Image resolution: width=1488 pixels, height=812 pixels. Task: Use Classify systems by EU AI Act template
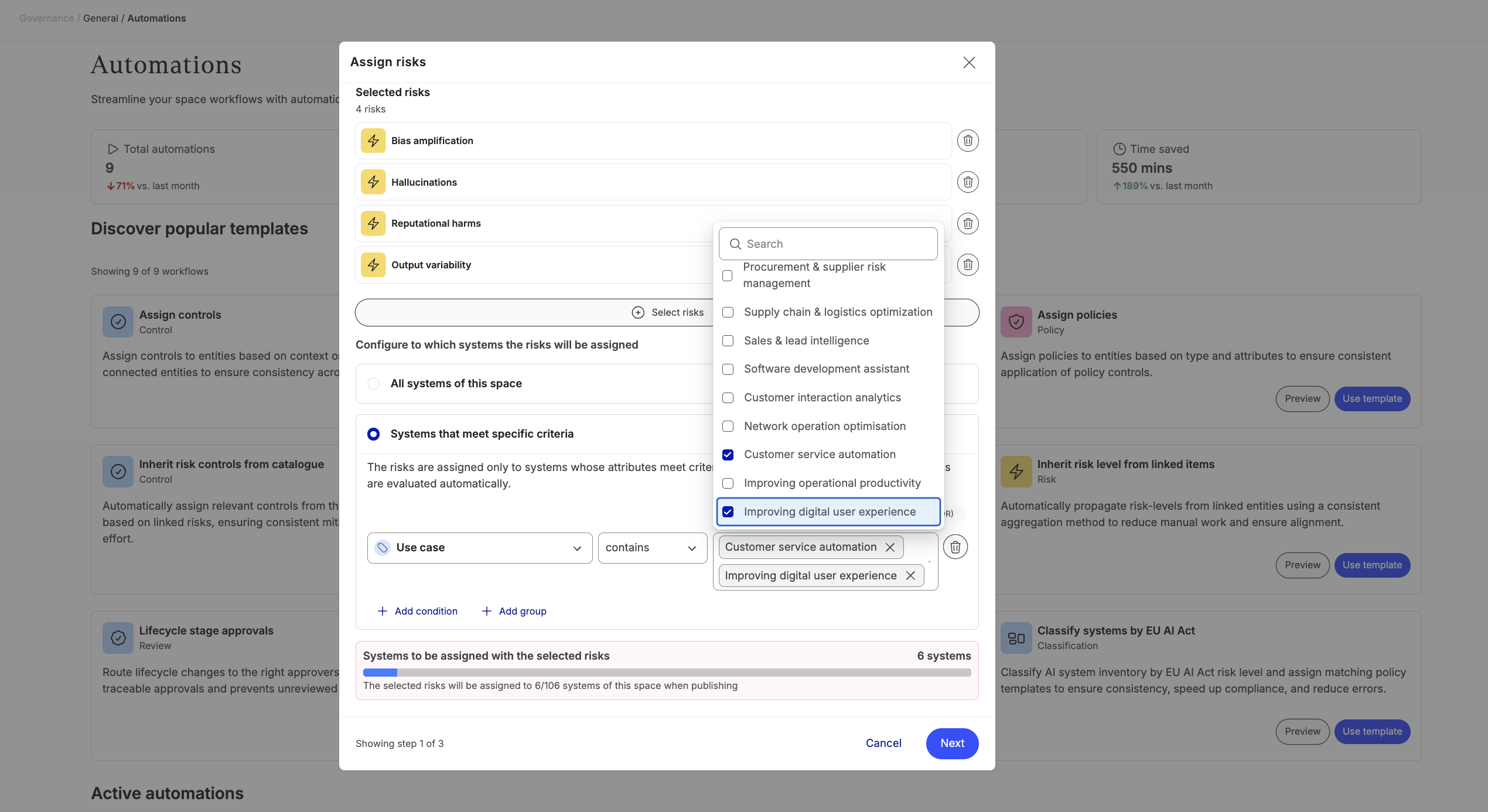[1372, 732]
